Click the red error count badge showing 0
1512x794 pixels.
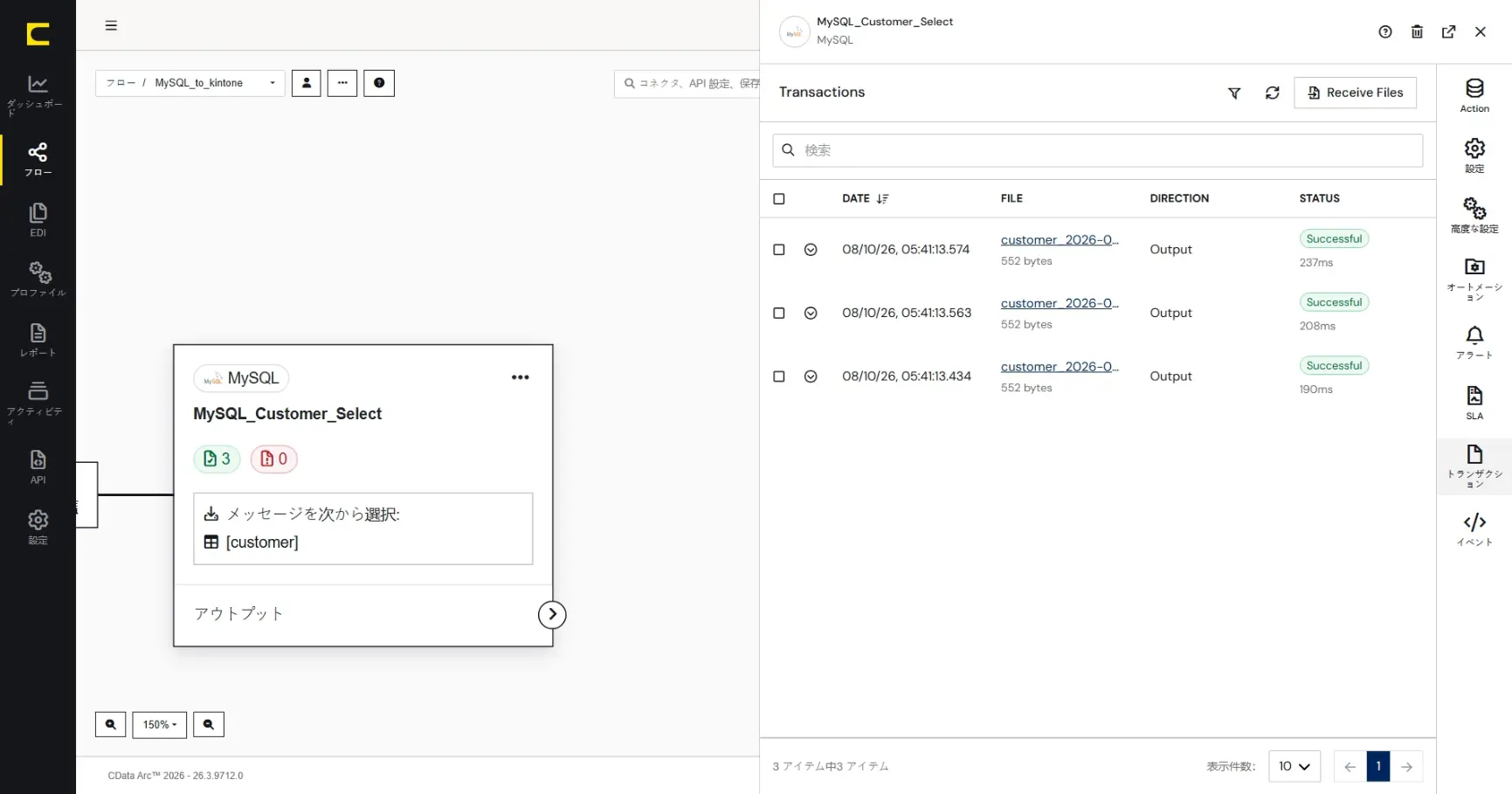(x=274, y=459)
